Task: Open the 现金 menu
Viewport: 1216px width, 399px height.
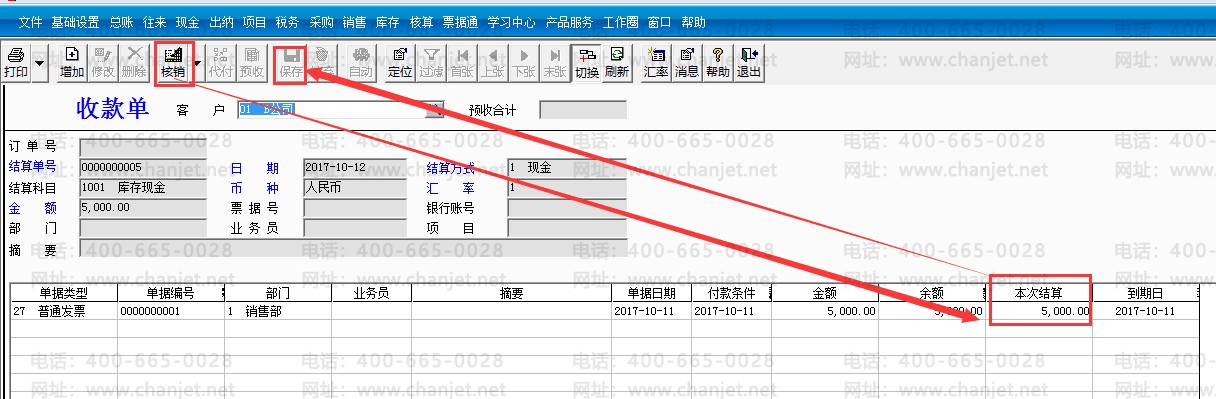Action: click(x=187, y=22)
